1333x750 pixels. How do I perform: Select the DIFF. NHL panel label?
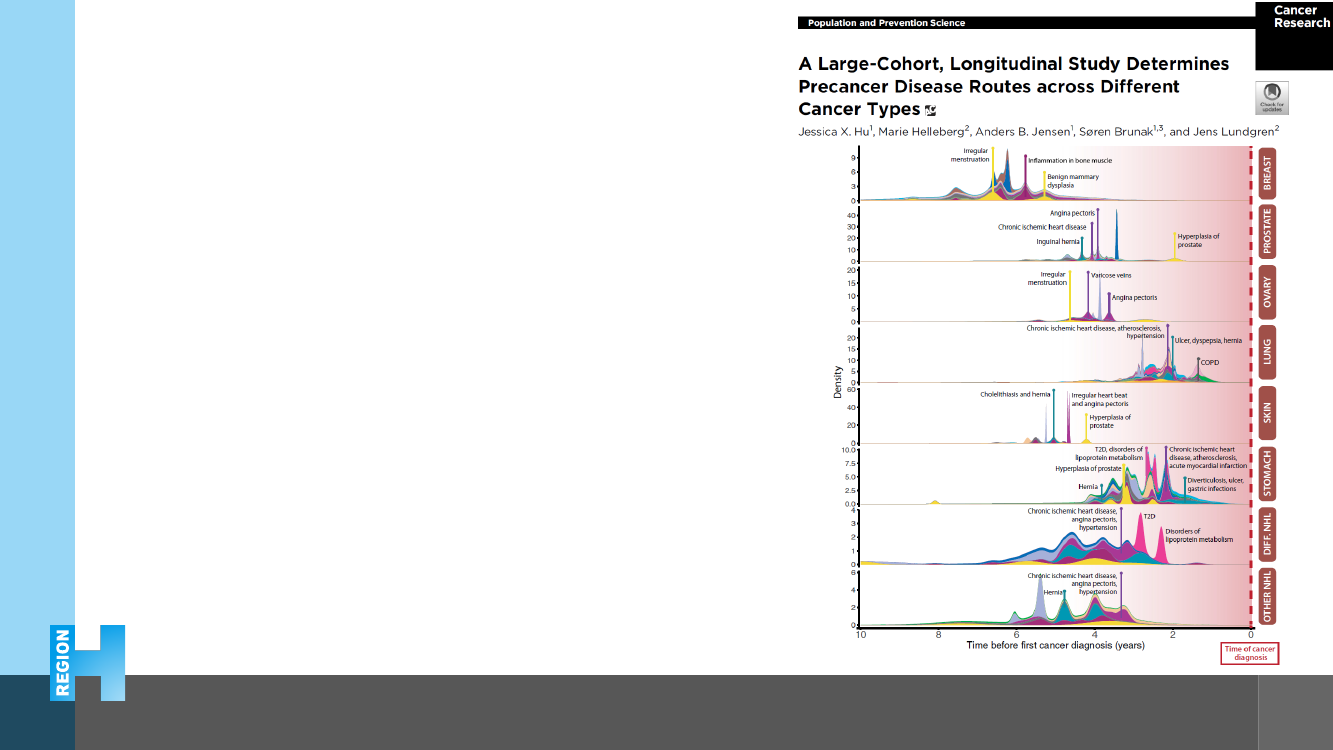tap(1267, 534)
